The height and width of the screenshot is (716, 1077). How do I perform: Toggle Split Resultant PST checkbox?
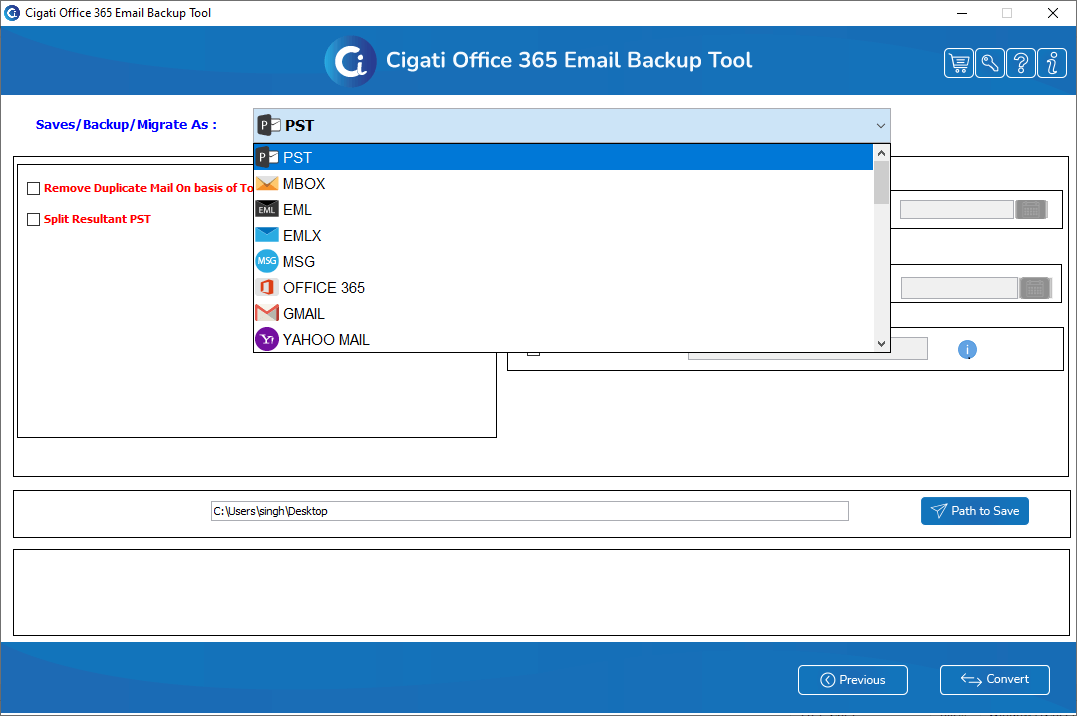tap(33, 219)
